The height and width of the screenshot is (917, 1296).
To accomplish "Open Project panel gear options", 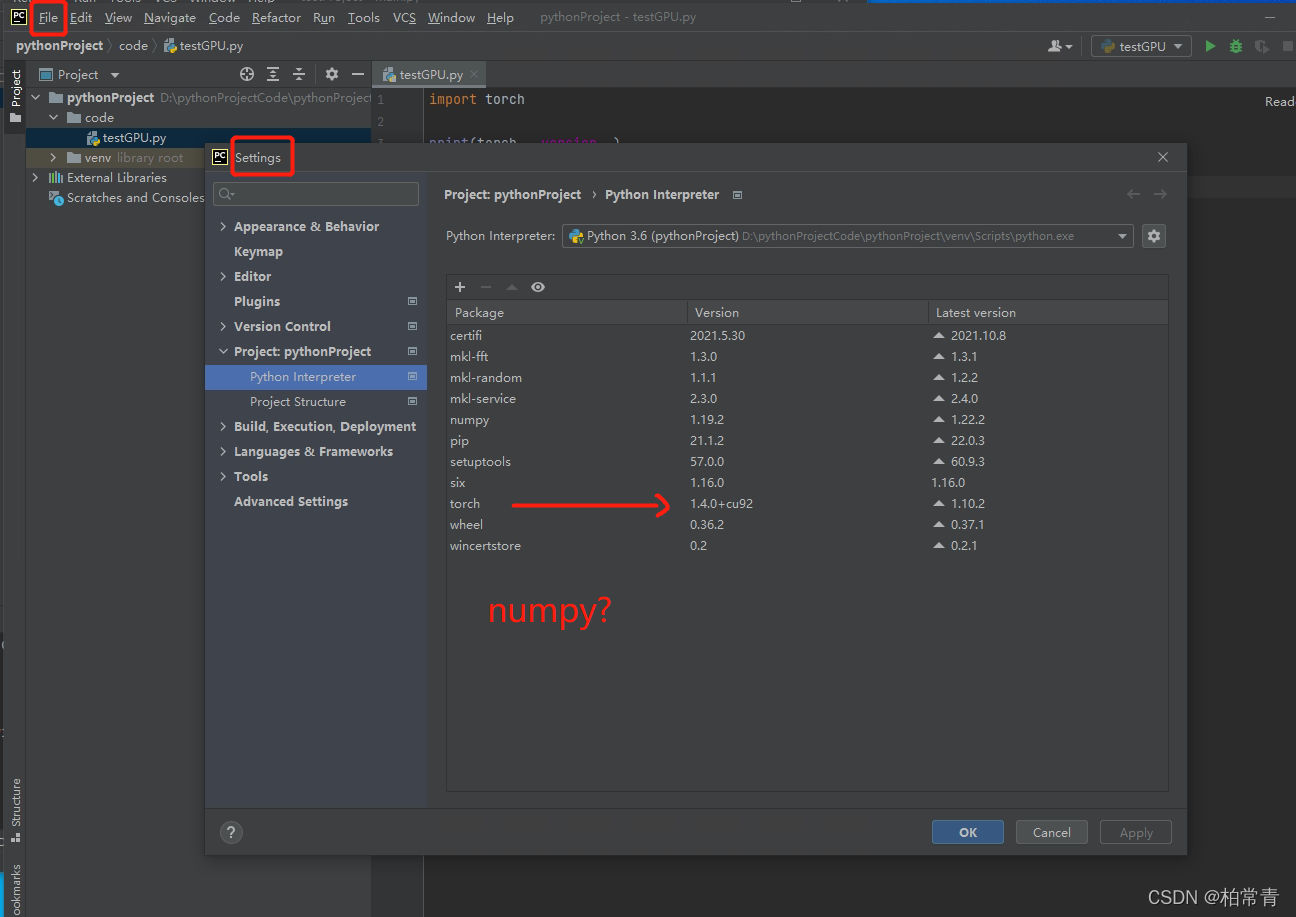I will pos(332,74).
